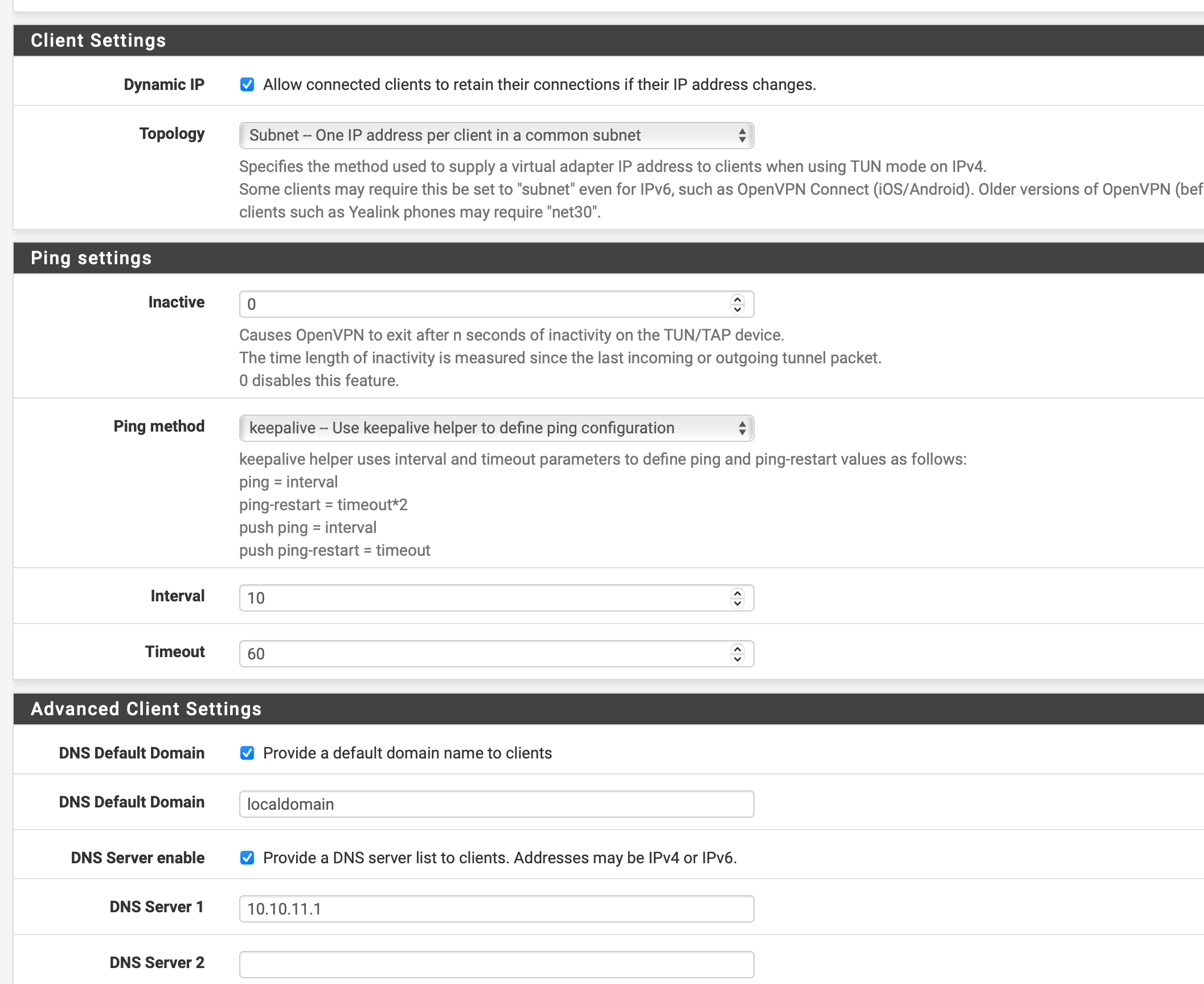Increase the Timeout with up arrow
Screen dimensions: 1204x984
point(738,649)
